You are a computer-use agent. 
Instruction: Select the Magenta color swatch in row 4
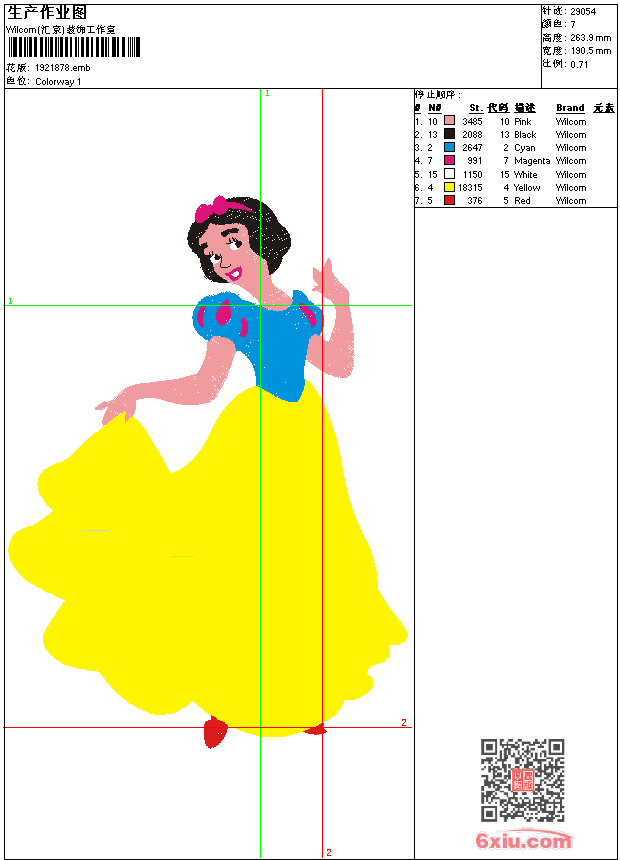coord(449,160)
